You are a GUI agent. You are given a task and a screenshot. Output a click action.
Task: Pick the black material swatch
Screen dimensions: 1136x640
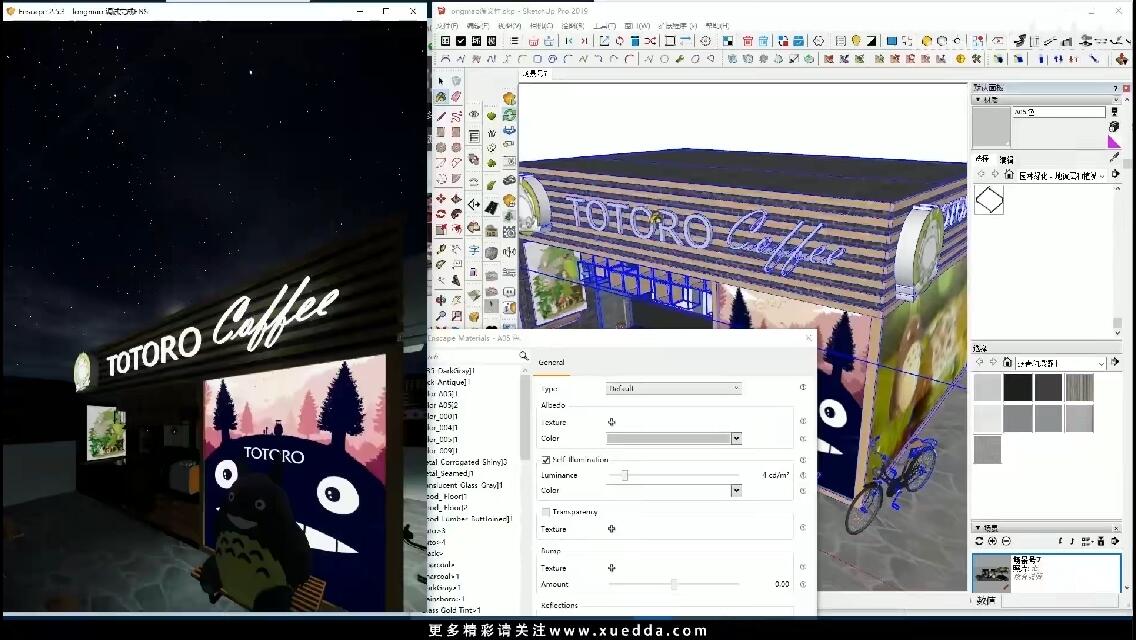(x=1018, y=387)
